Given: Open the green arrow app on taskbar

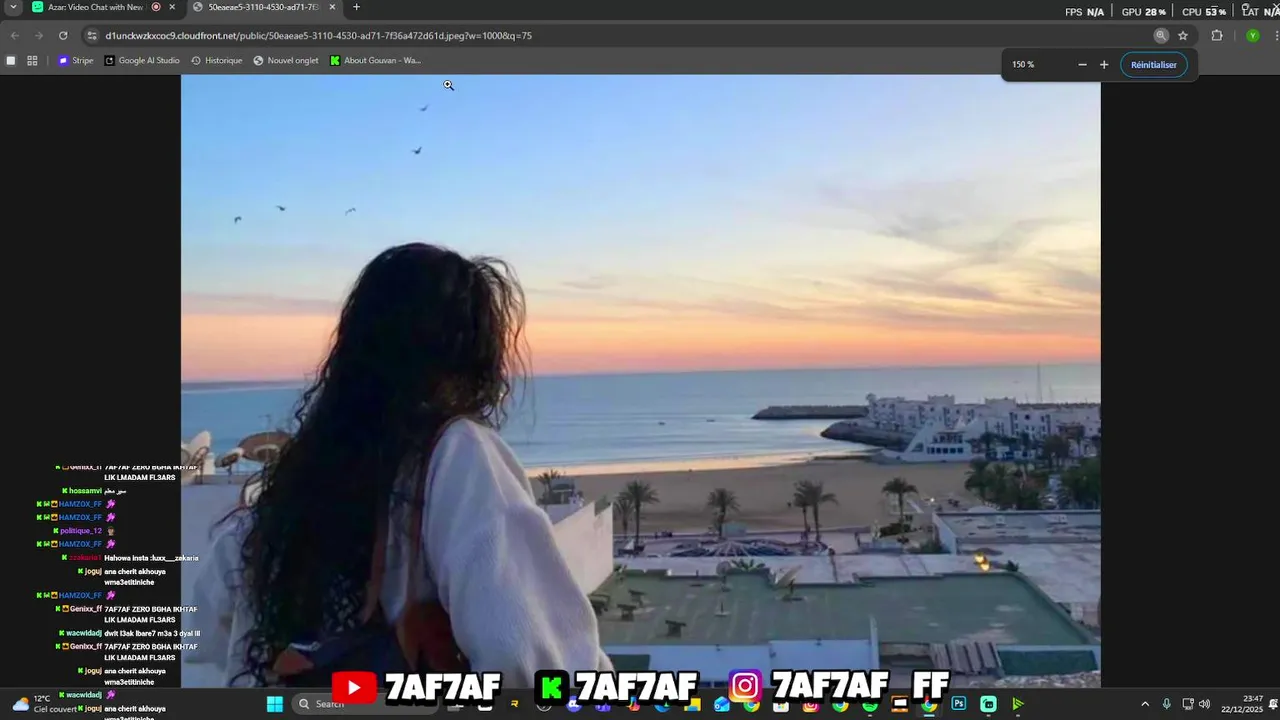Looking at the screenshot, I should point(1018,704).
